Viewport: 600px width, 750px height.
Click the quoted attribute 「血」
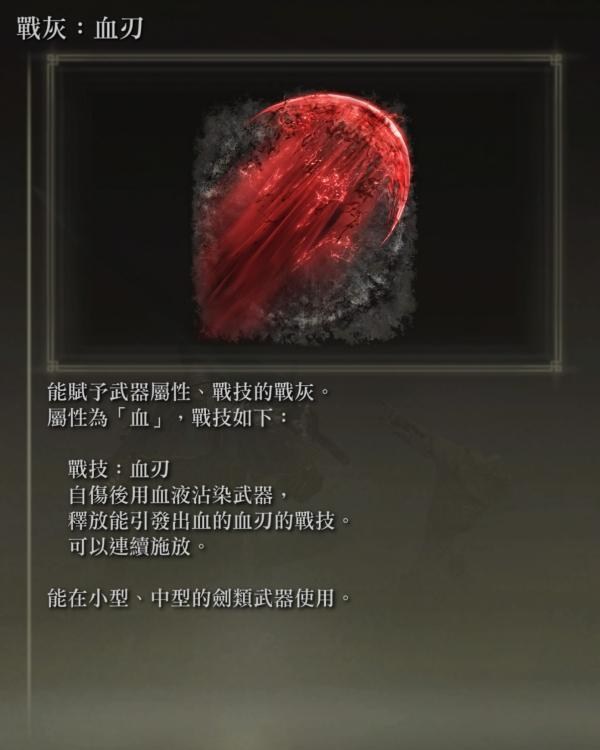(140, 418)
